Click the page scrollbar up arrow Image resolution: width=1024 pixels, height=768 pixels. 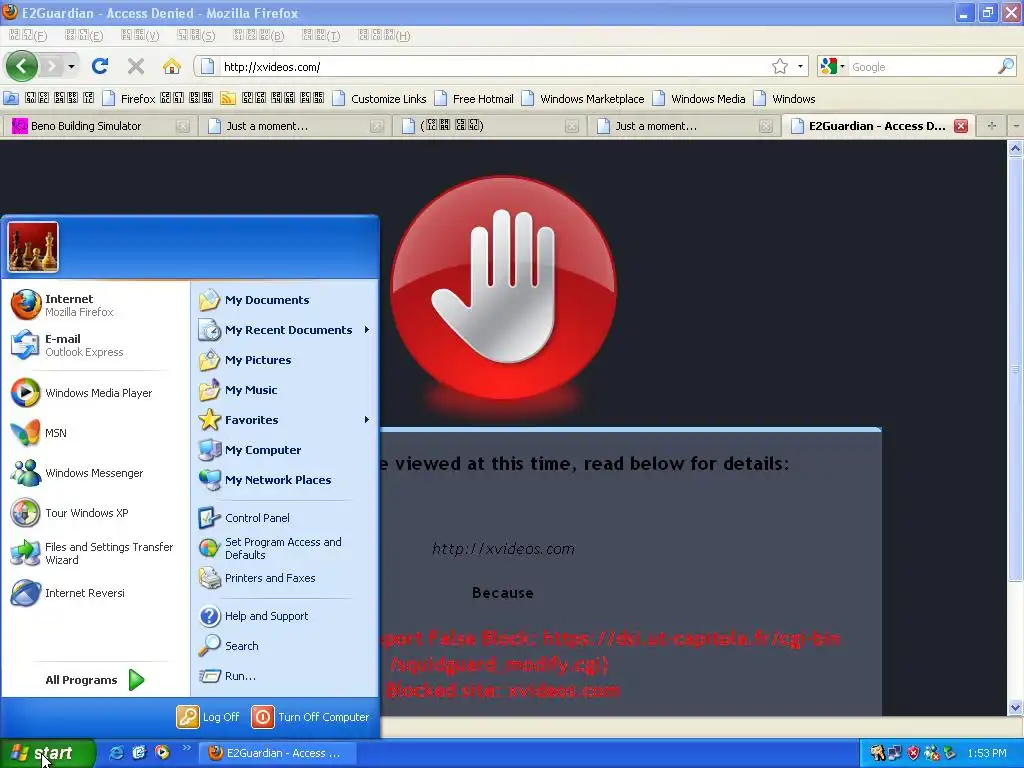[x=1015, y=148]
